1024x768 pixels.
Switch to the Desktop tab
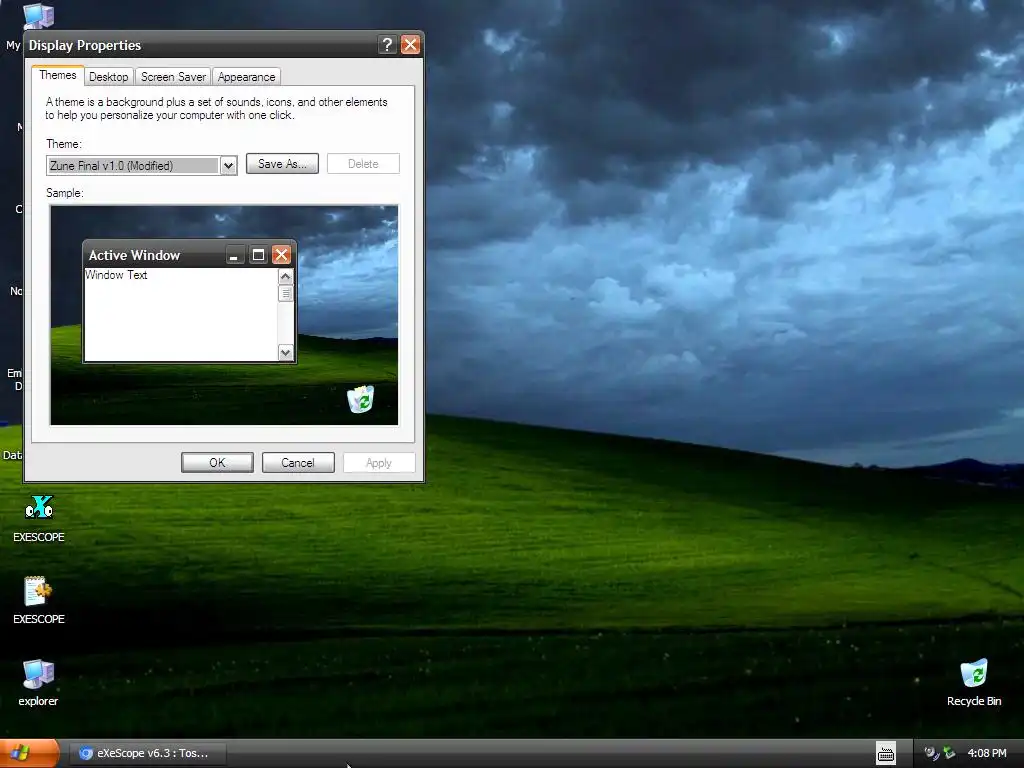click(x=108, y=77)
